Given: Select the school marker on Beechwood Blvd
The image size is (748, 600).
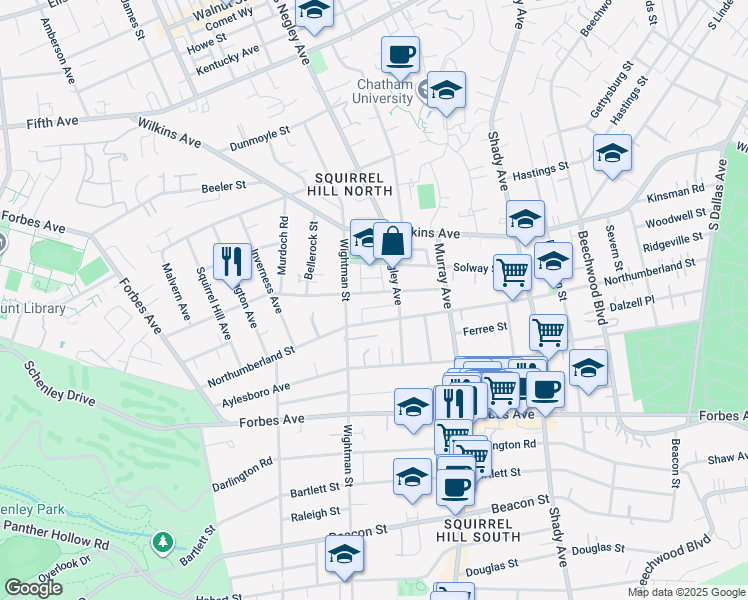Looking at the screenshot, I should (x=589, y=372).
